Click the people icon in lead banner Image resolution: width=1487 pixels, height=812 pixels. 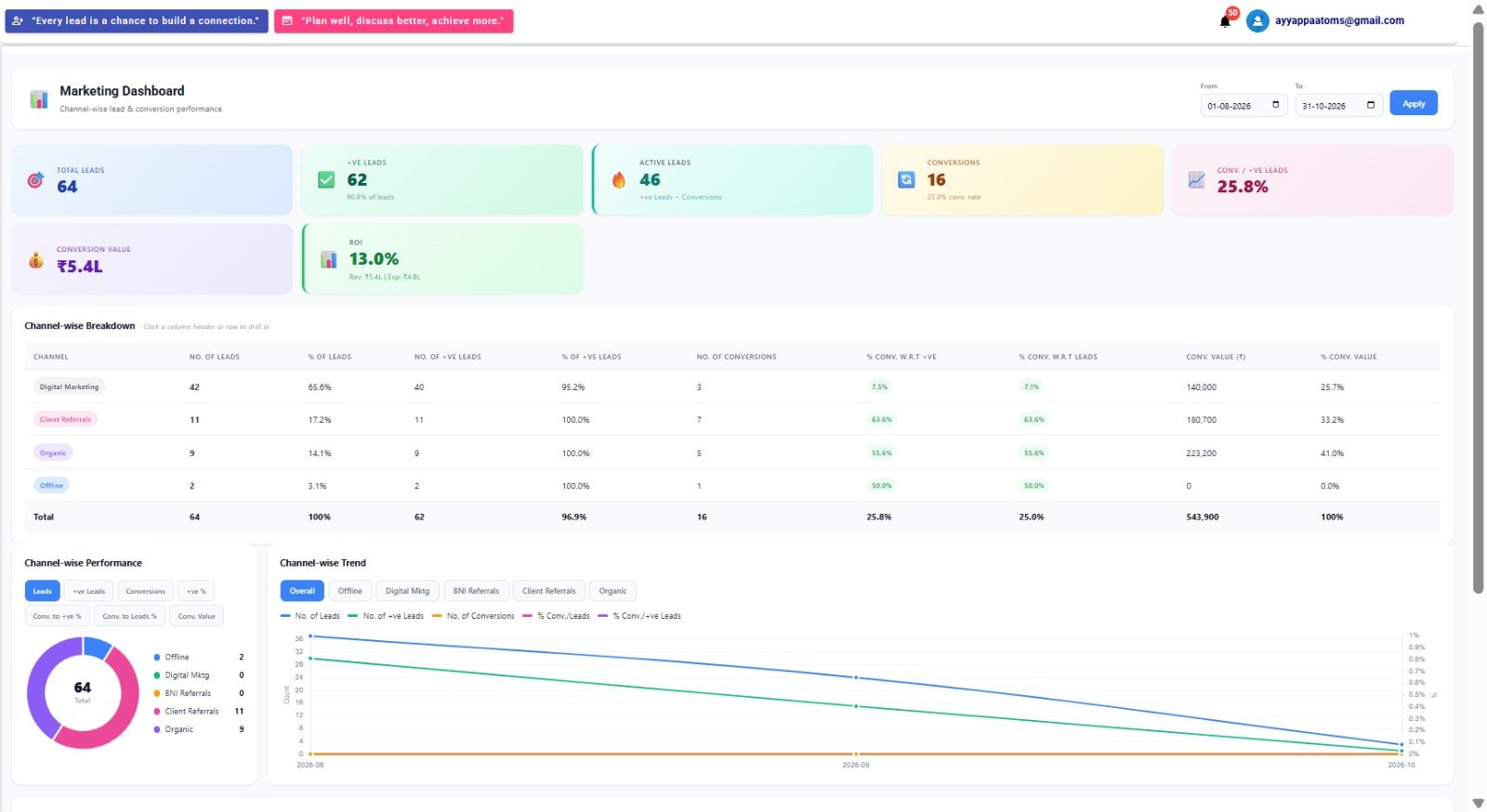[x=18, y=20]
